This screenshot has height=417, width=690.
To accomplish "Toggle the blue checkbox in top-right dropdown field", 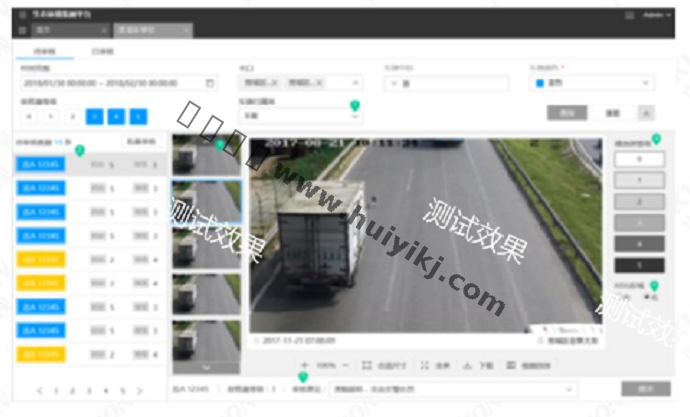I will 540,83.
